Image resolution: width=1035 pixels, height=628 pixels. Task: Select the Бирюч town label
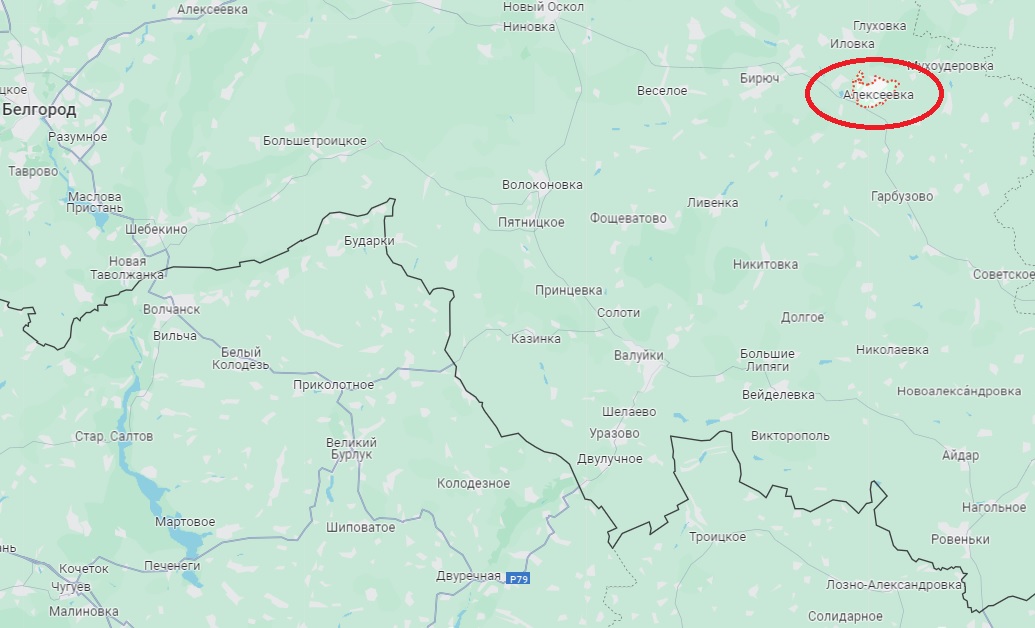click(760, 79)
